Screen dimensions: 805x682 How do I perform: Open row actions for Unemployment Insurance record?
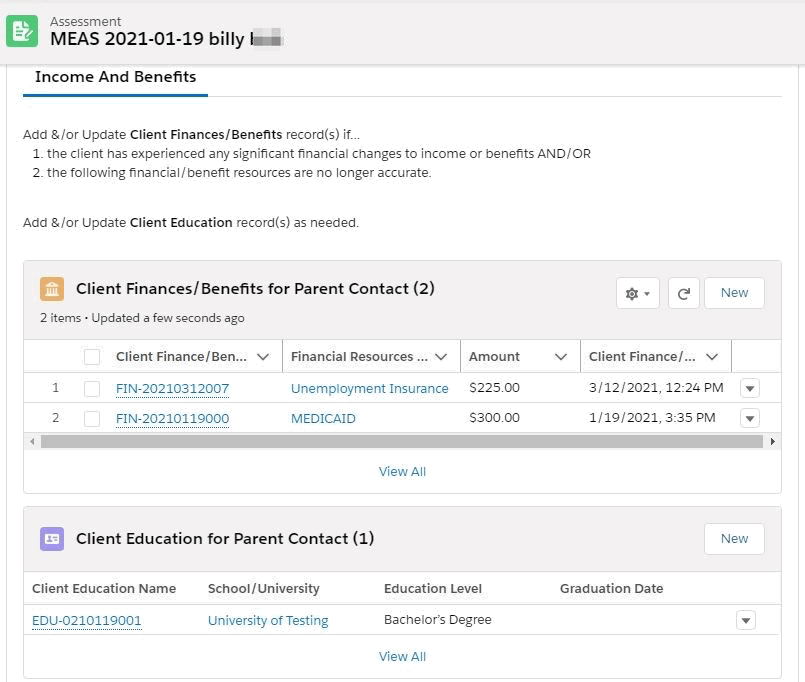750,388
